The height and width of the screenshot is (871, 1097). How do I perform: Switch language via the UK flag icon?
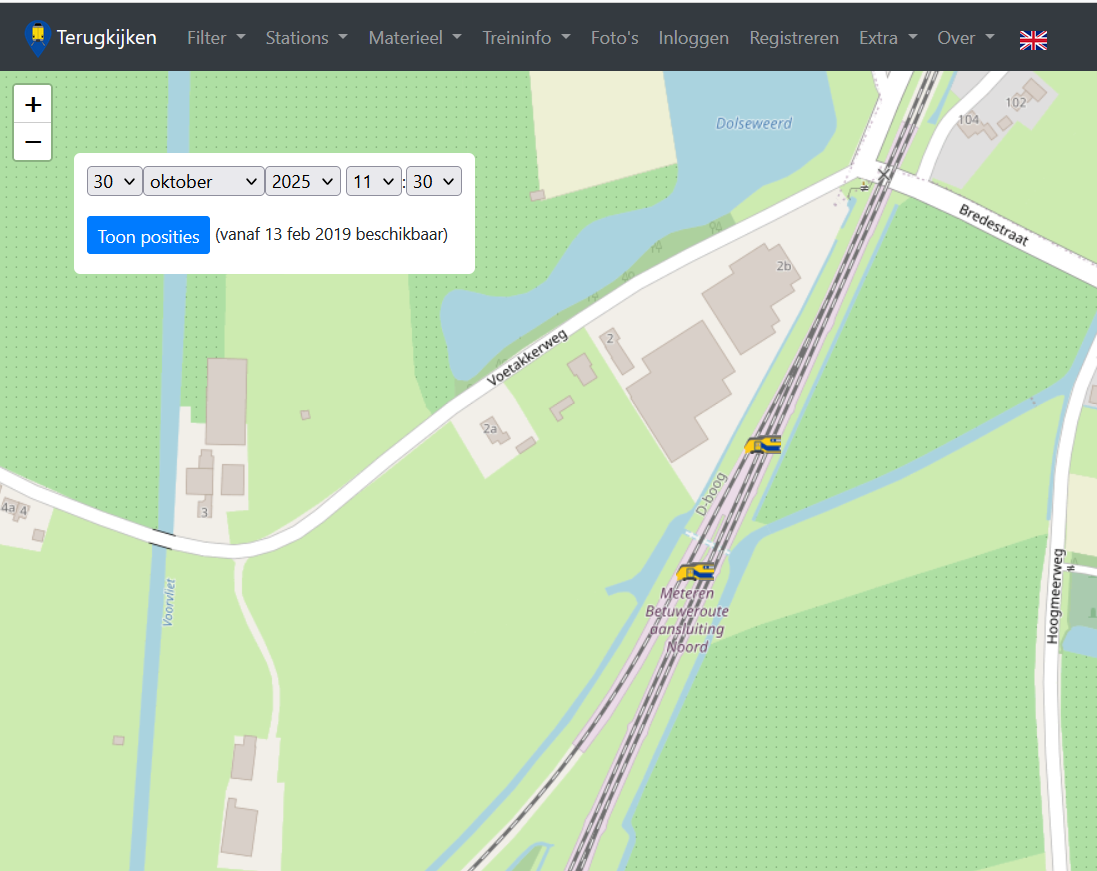[1033, 39]
